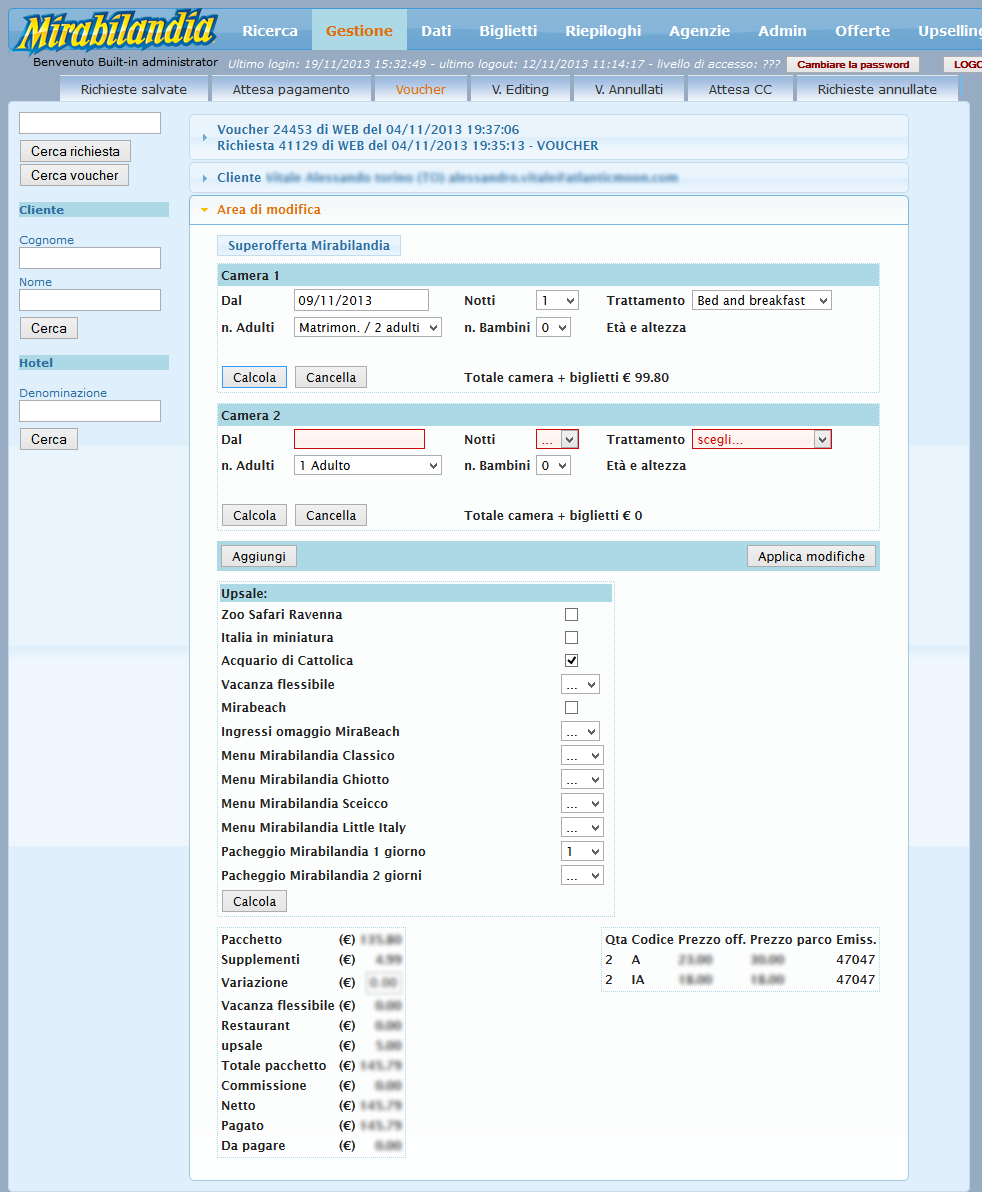Open the Agenzie menu
The width and height of the screenshot is (982, 1192).
[699, 30]
